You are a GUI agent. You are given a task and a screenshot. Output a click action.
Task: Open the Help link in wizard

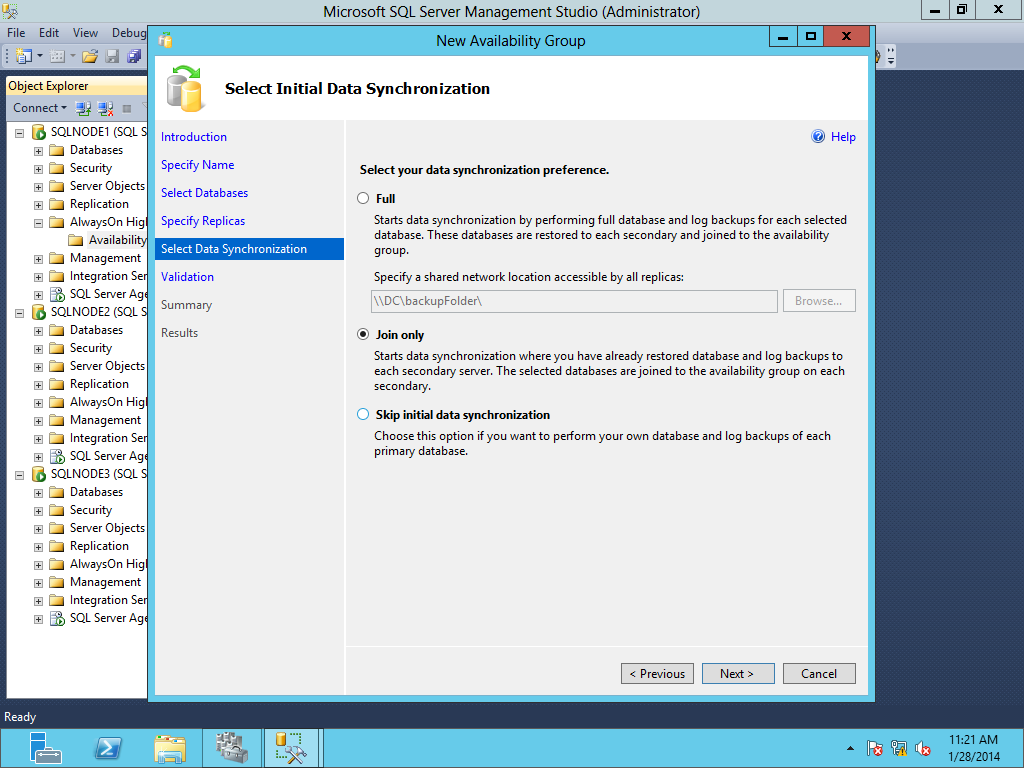point(843,136)
